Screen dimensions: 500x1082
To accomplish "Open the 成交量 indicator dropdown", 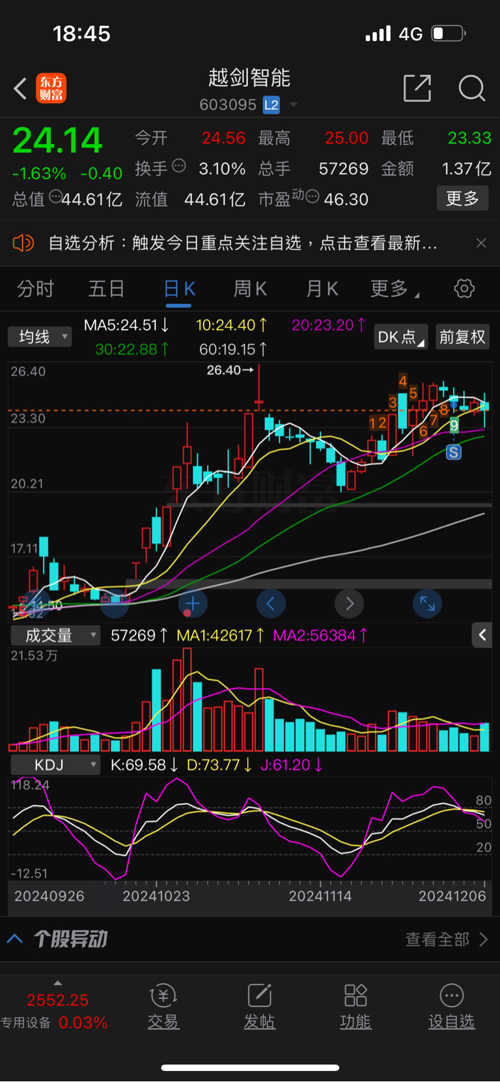I will click(55, 636).
